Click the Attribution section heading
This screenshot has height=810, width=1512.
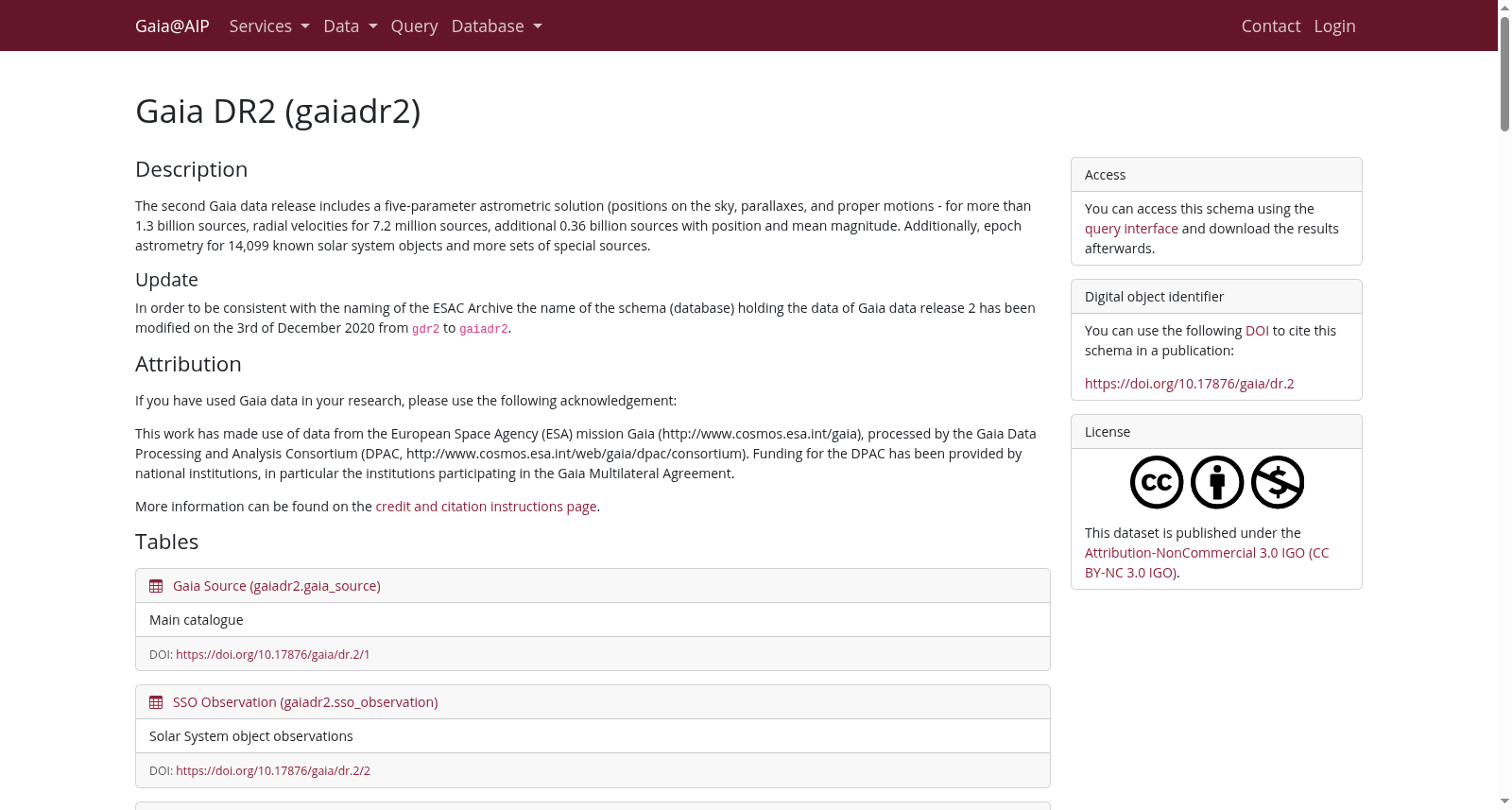point(188,364)
